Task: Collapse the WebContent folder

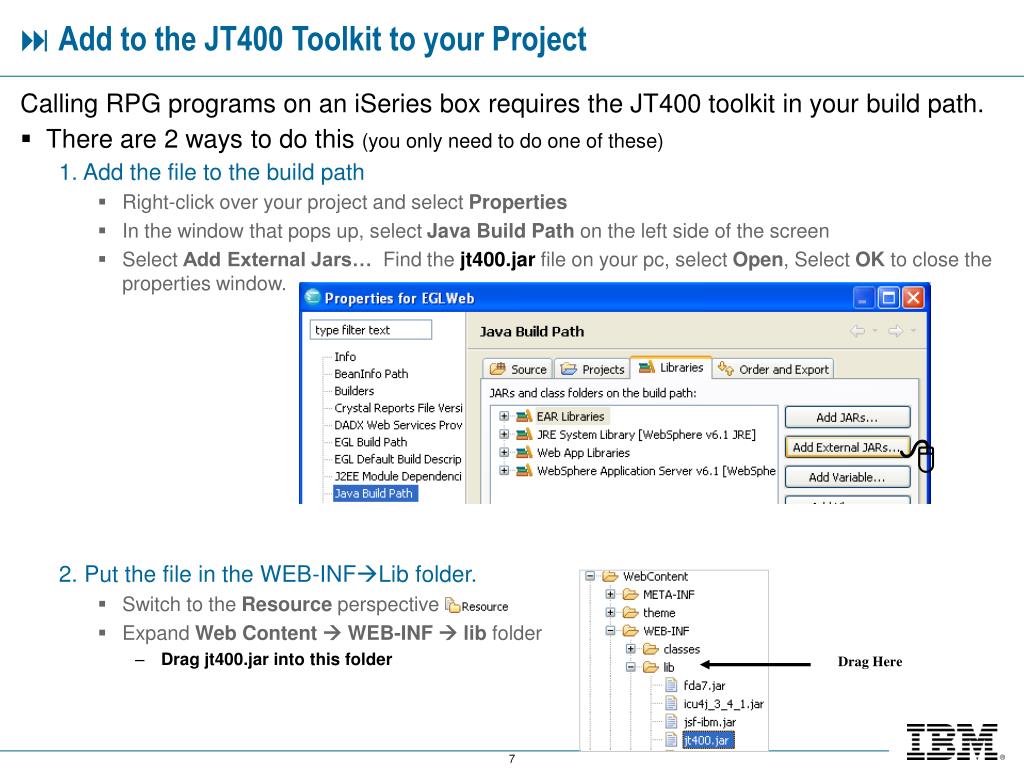Action: (590, 576)
